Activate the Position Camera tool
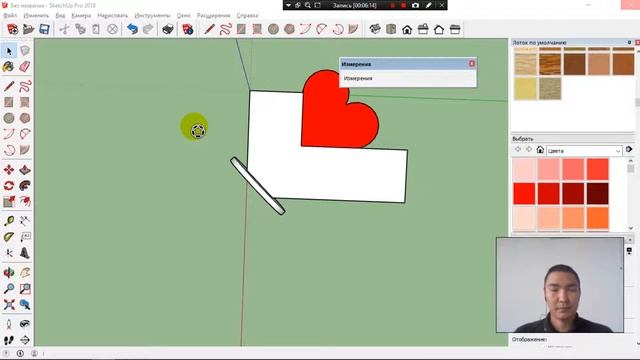Screen dimensions: 640x360 pyautogui.click(x=9, y=324)
